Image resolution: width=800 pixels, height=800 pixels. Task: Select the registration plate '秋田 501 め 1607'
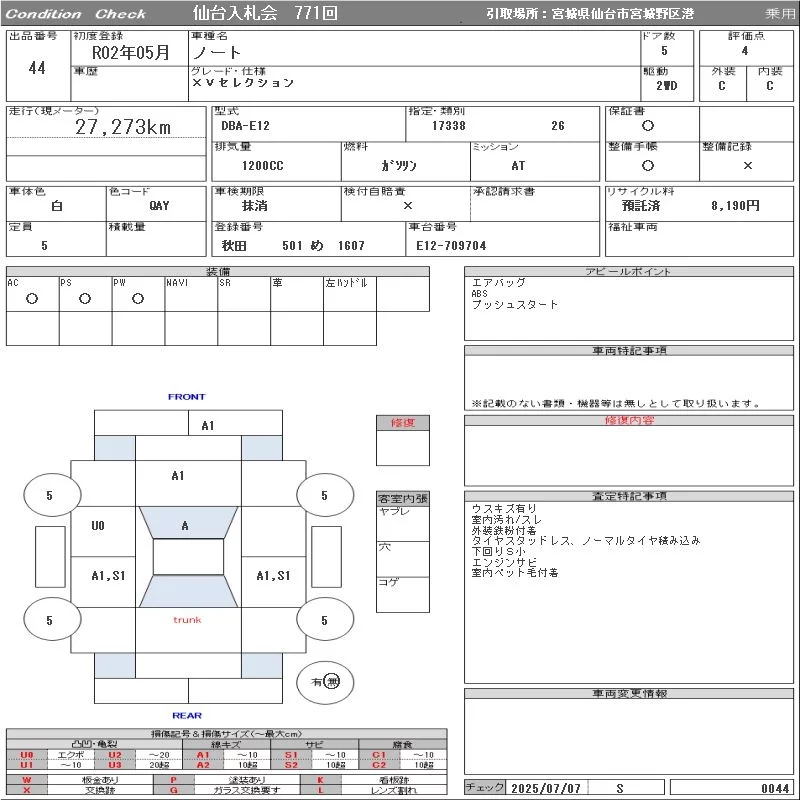(x=293, y=246)
